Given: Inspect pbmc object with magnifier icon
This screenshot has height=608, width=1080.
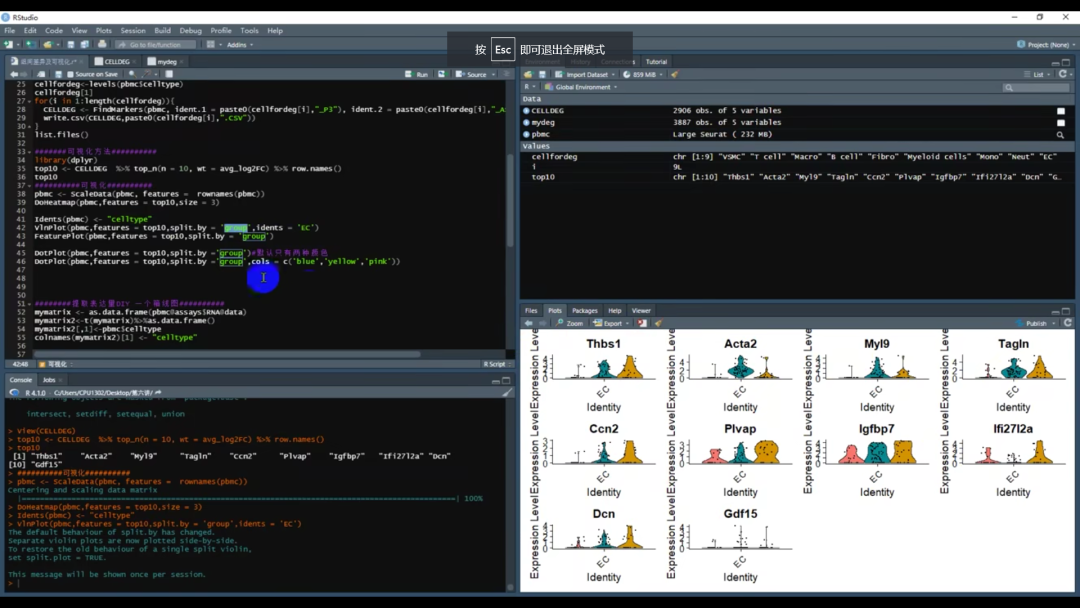Looking at the screenshot, I should (x=1061, y=135).
